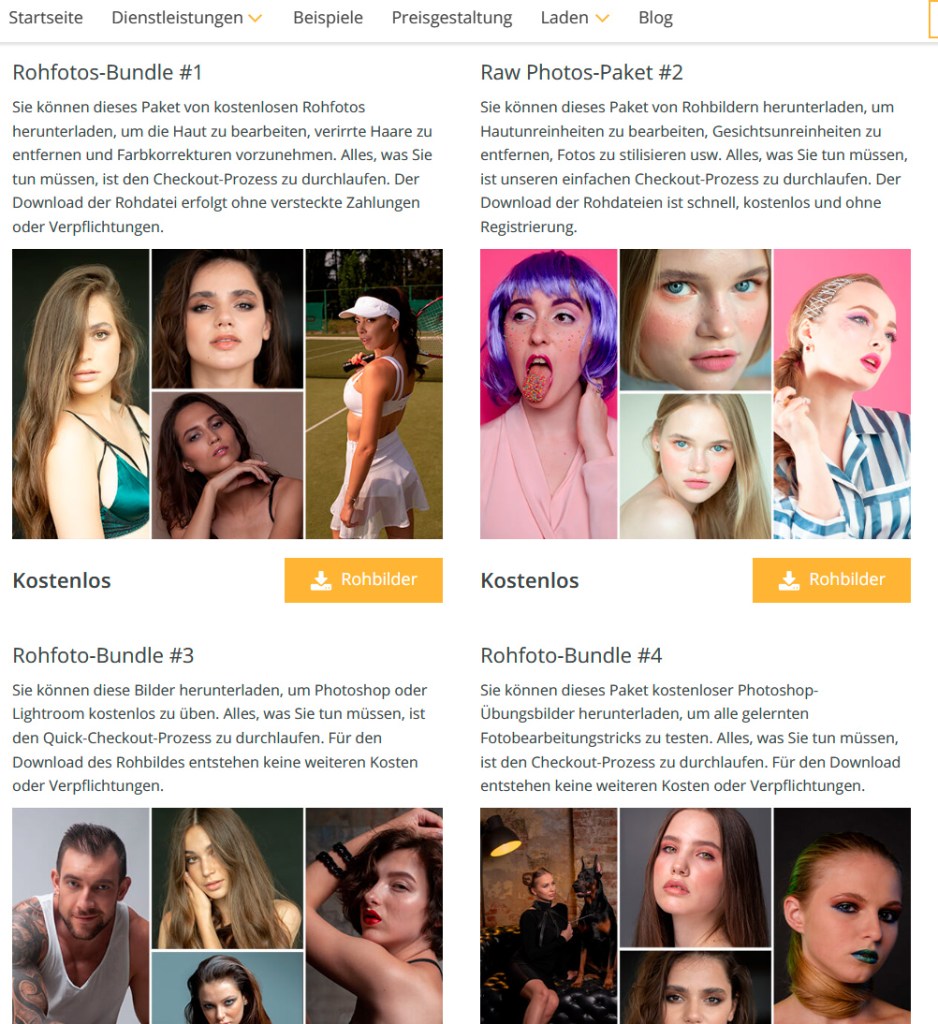This screenshot has height=1024, width=938.
Task: Open Rohfoto-Bundle #4 heading link
Action: [x=571, y=655]
